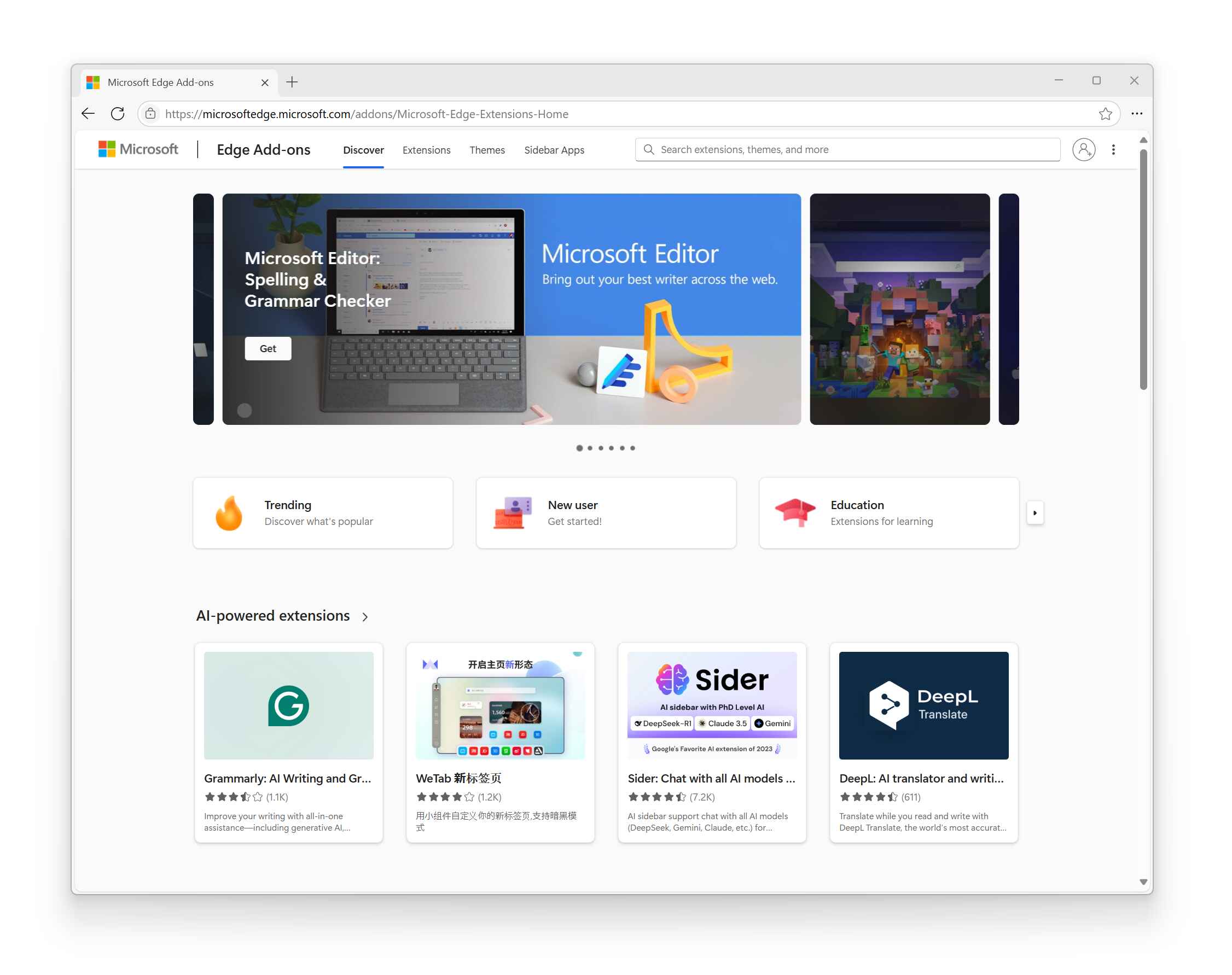This screenshot has height=975, width=1232.
Task: Click the Edge Add-ons more options menu
Action: (x=1112, y=150)
